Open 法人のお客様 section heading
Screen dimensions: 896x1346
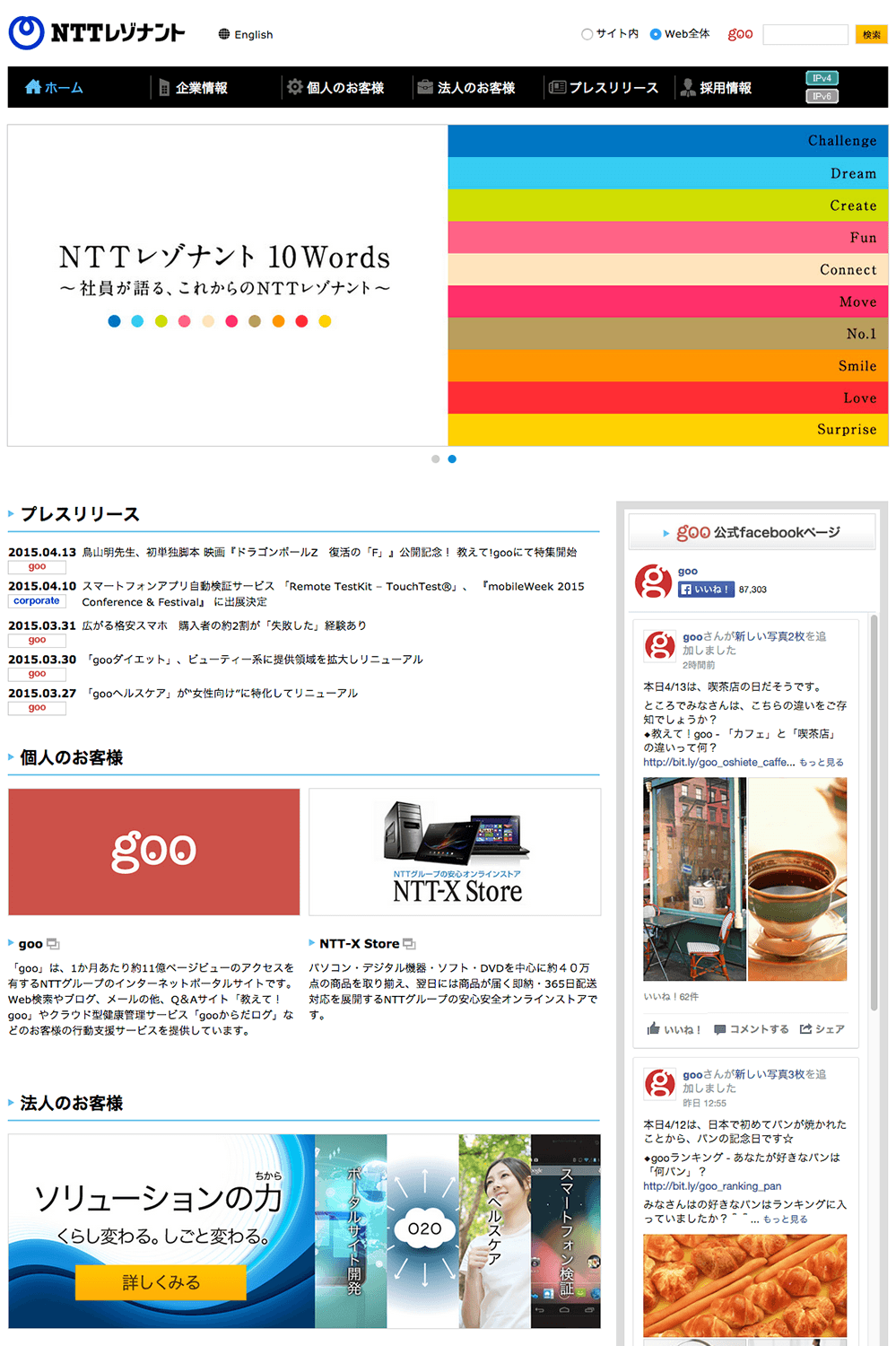[x=71, y=1103]
